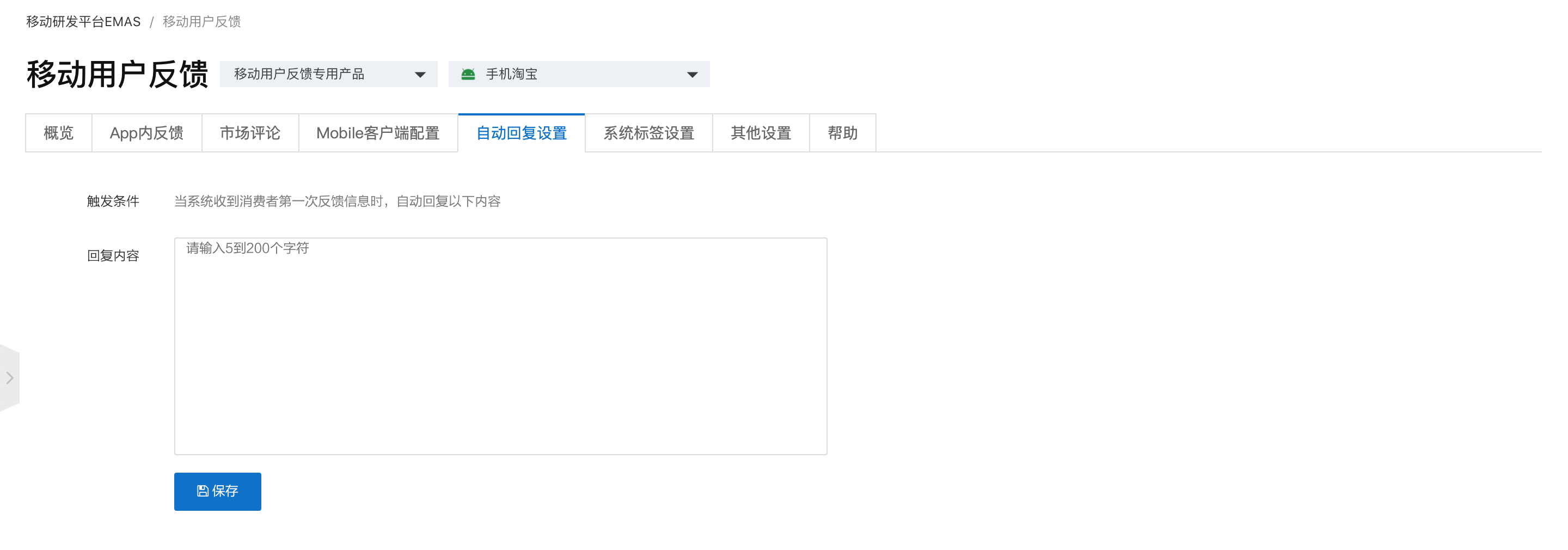Open the 市场评论 tab
The image size is (1568, 550).
250,133
